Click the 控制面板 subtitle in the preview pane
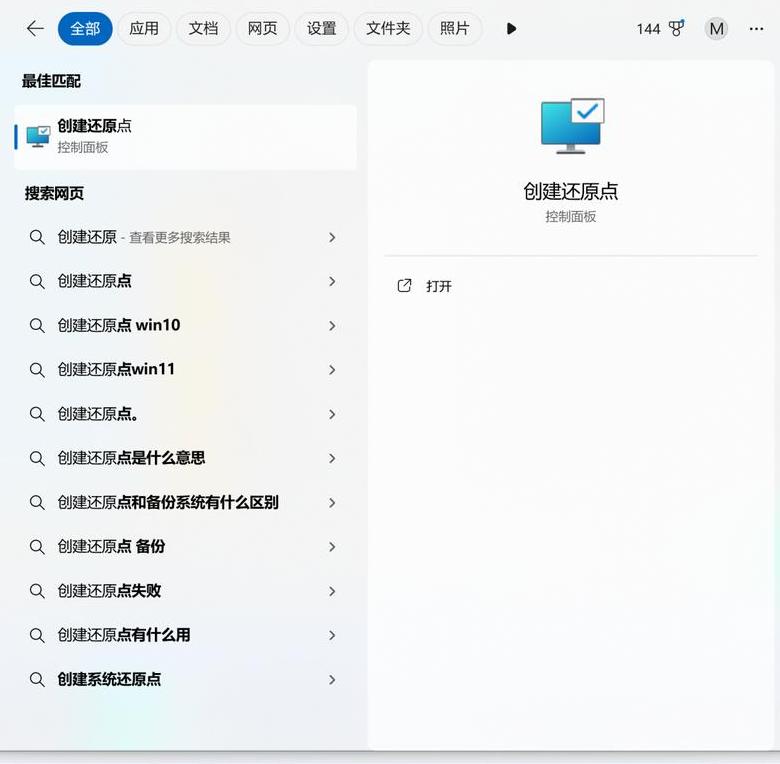The image size is (780, 764). tap(571, 216)
